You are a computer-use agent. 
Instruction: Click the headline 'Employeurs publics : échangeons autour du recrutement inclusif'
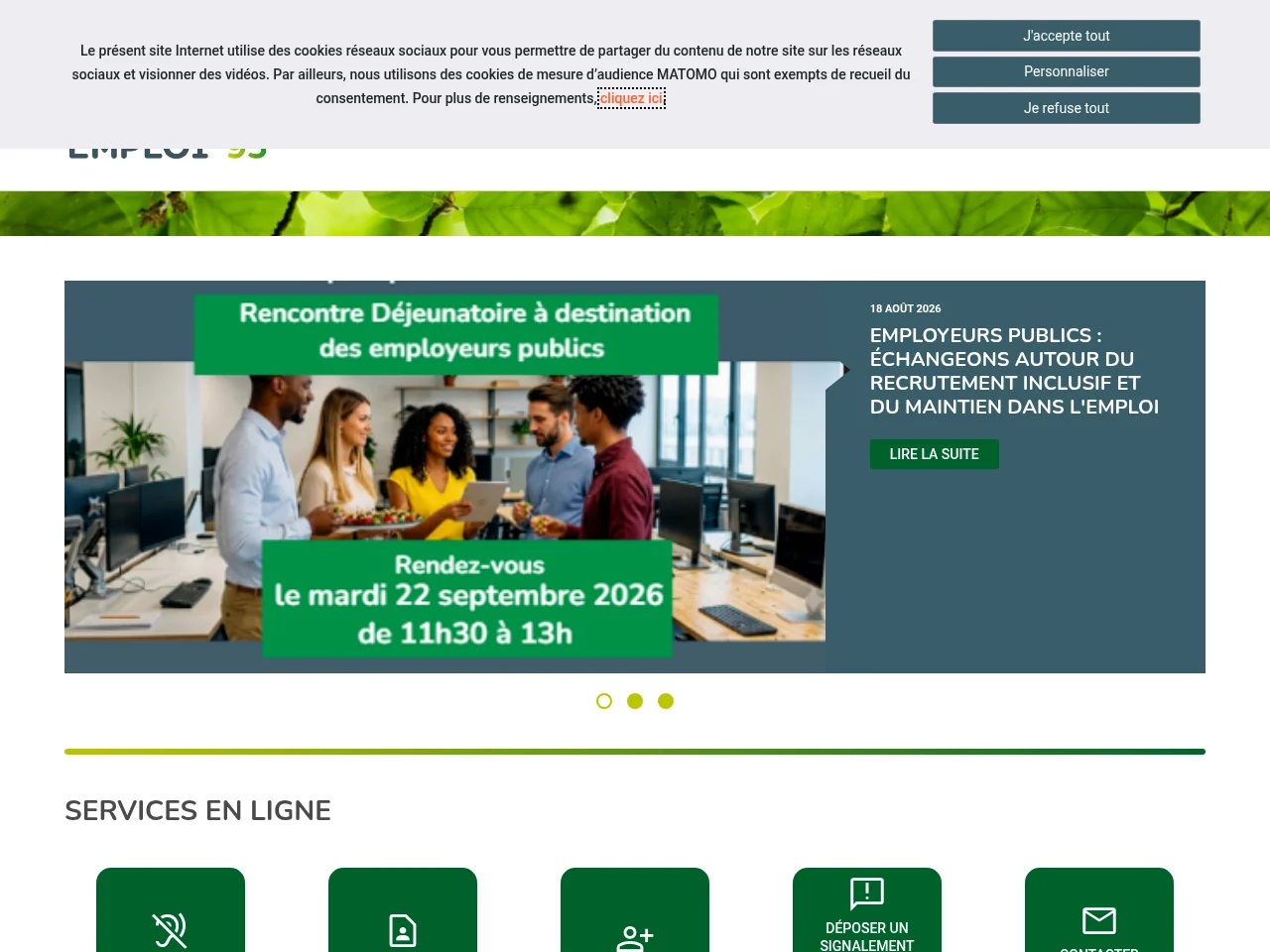click(1014, 371)
